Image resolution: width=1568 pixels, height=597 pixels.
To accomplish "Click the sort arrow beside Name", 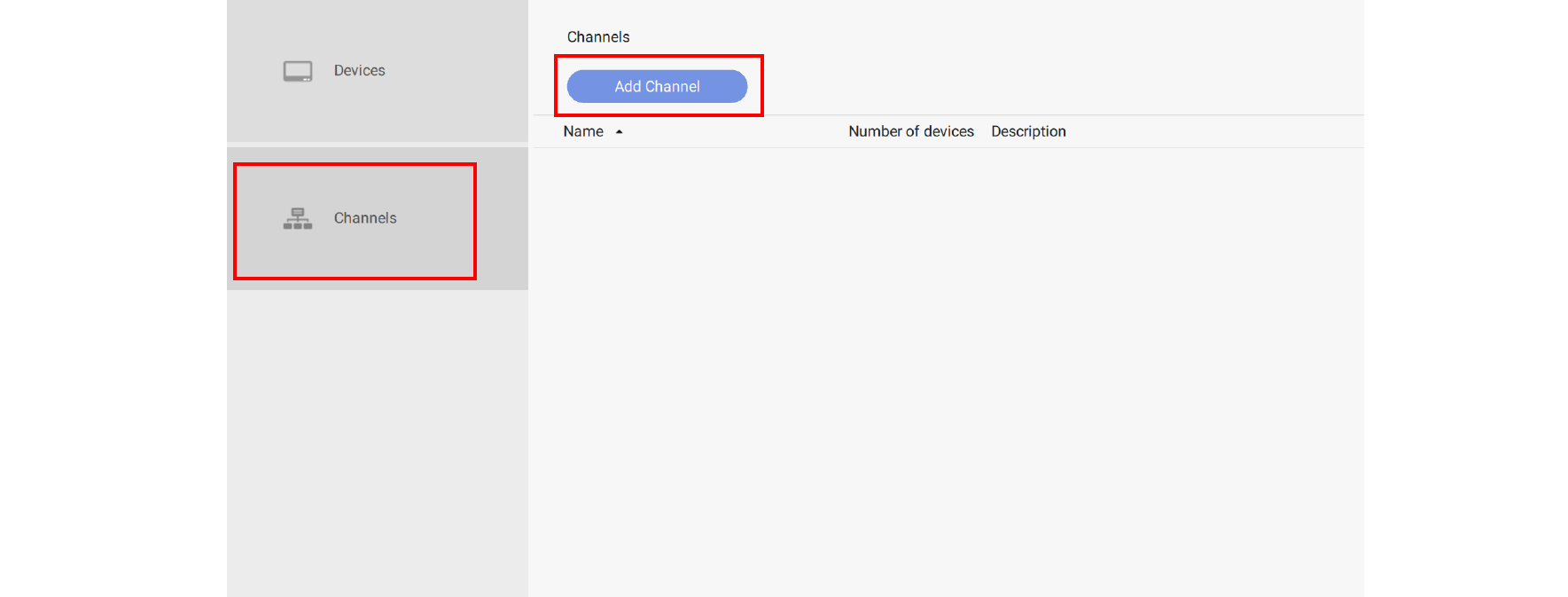I will tap(619, 132).
